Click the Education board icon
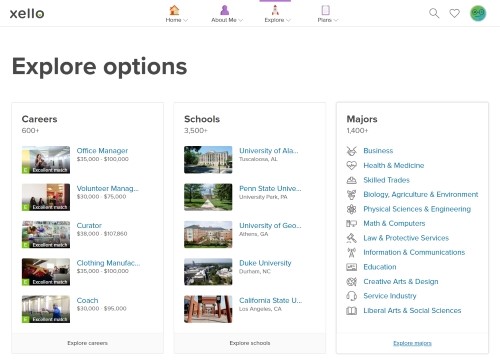Viewport: 500px width, 360px height. point(351,267)
